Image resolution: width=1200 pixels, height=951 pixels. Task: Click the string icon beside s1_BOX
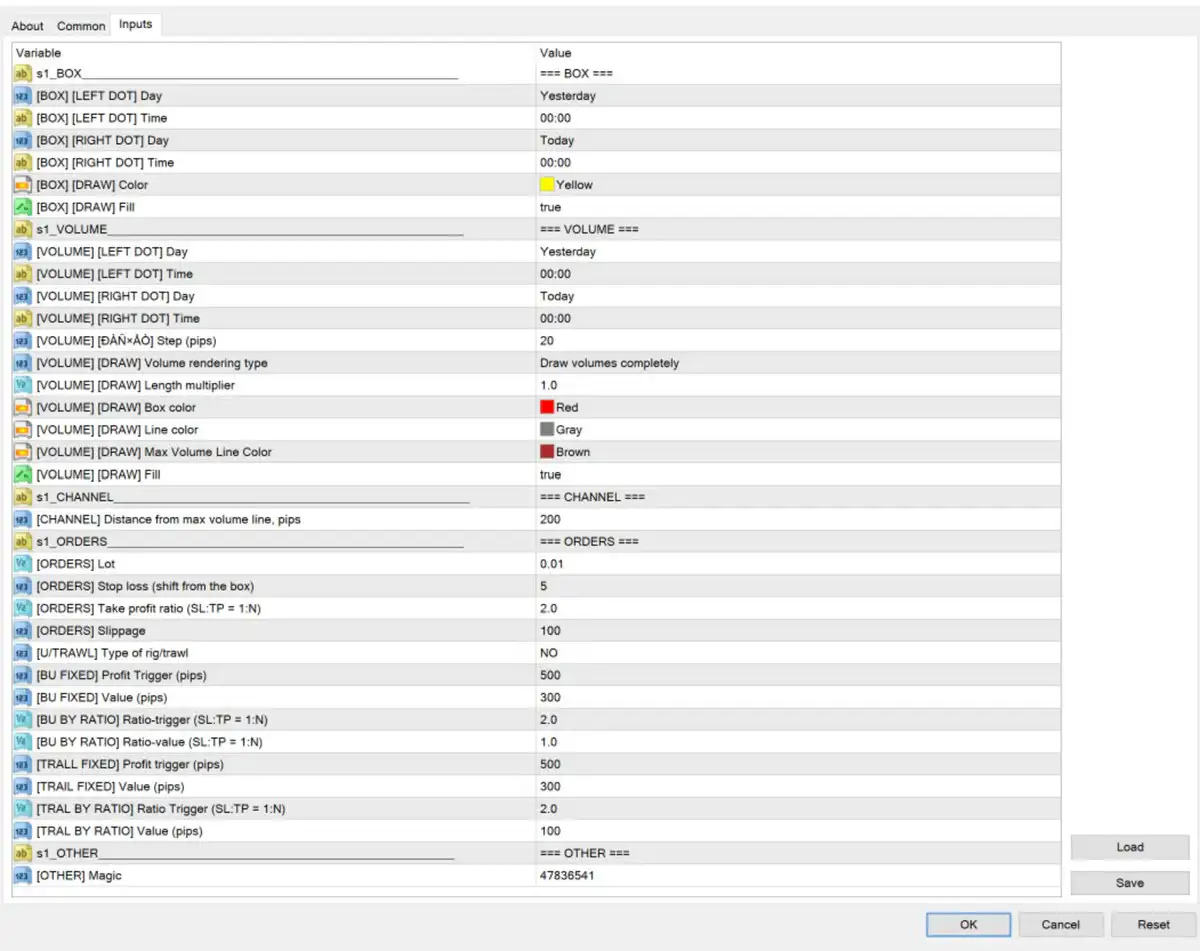pos(22,74)
